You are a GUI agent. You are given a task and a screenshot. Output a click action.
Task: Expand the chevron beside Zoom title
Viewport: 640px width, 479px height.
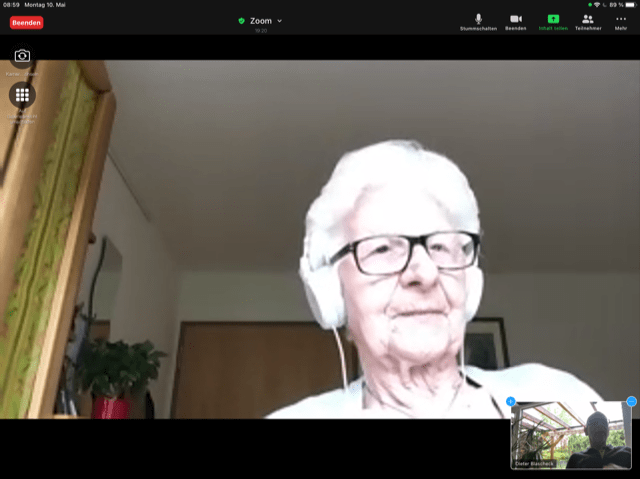tap(279, 20)
